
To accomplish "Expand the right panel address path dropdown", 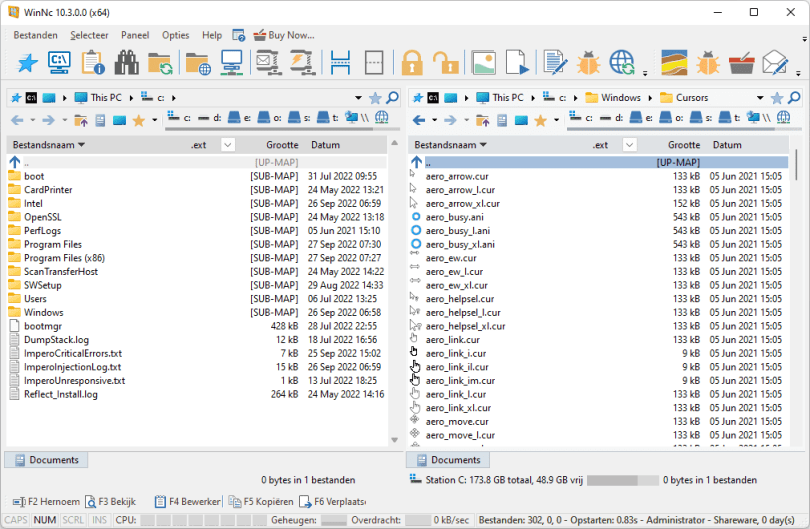I will click(x=760, y=98).
